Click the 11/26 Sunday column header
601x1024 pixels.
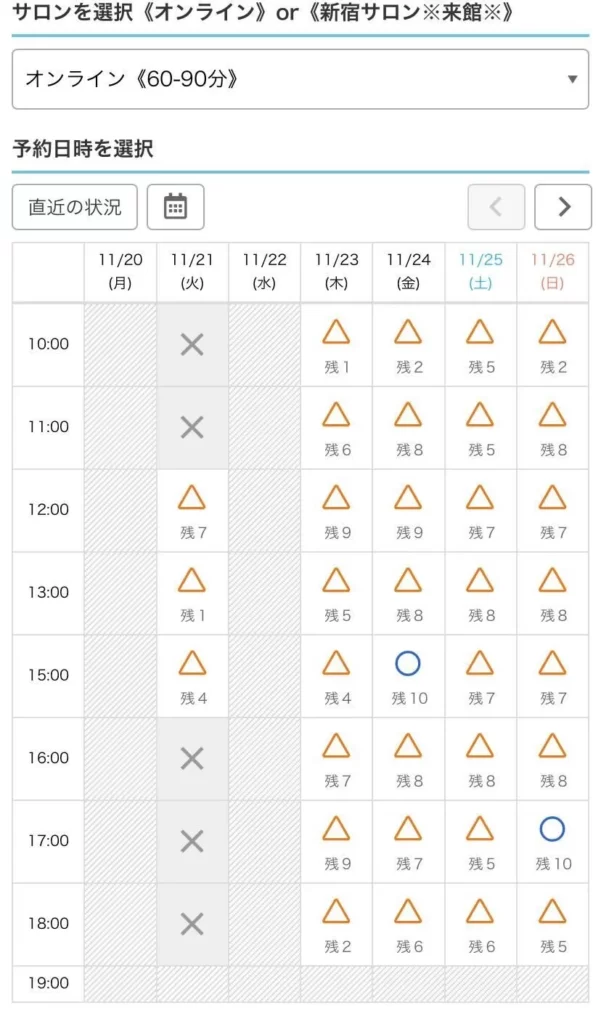pos(552,271)
